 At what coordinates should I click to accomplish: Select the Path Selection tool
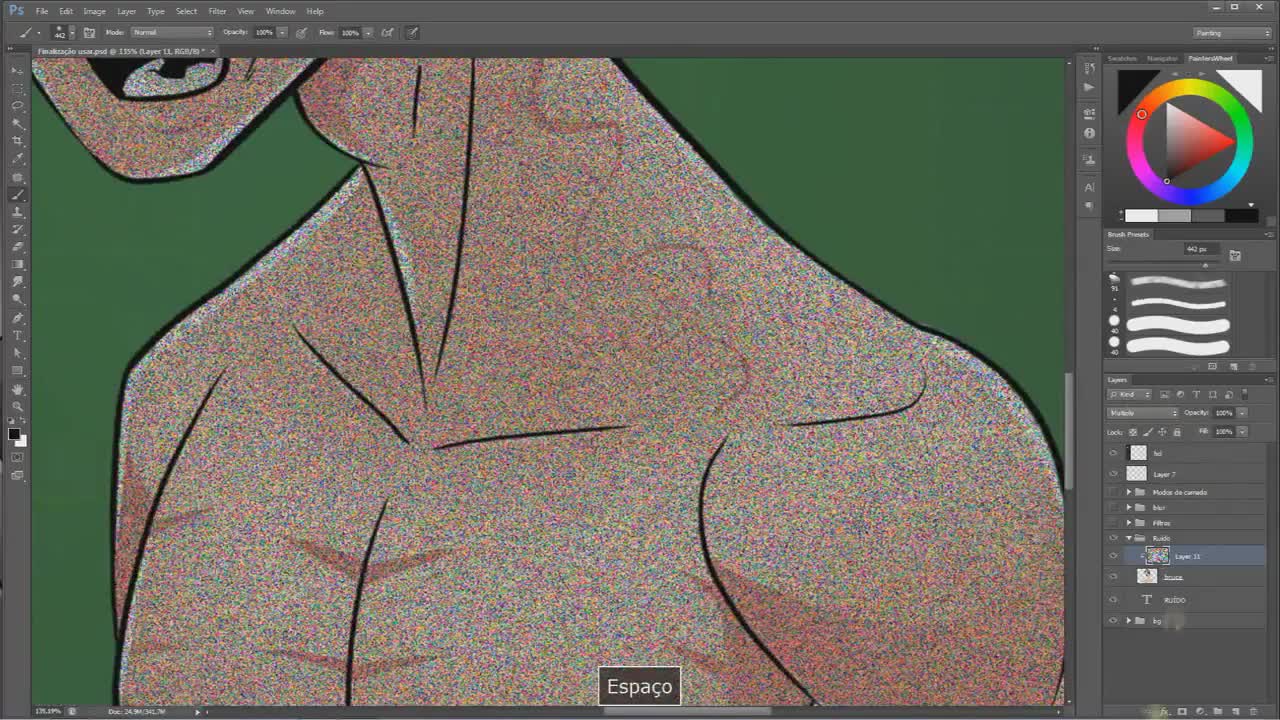pyautogui.click(x=18, y=353)
